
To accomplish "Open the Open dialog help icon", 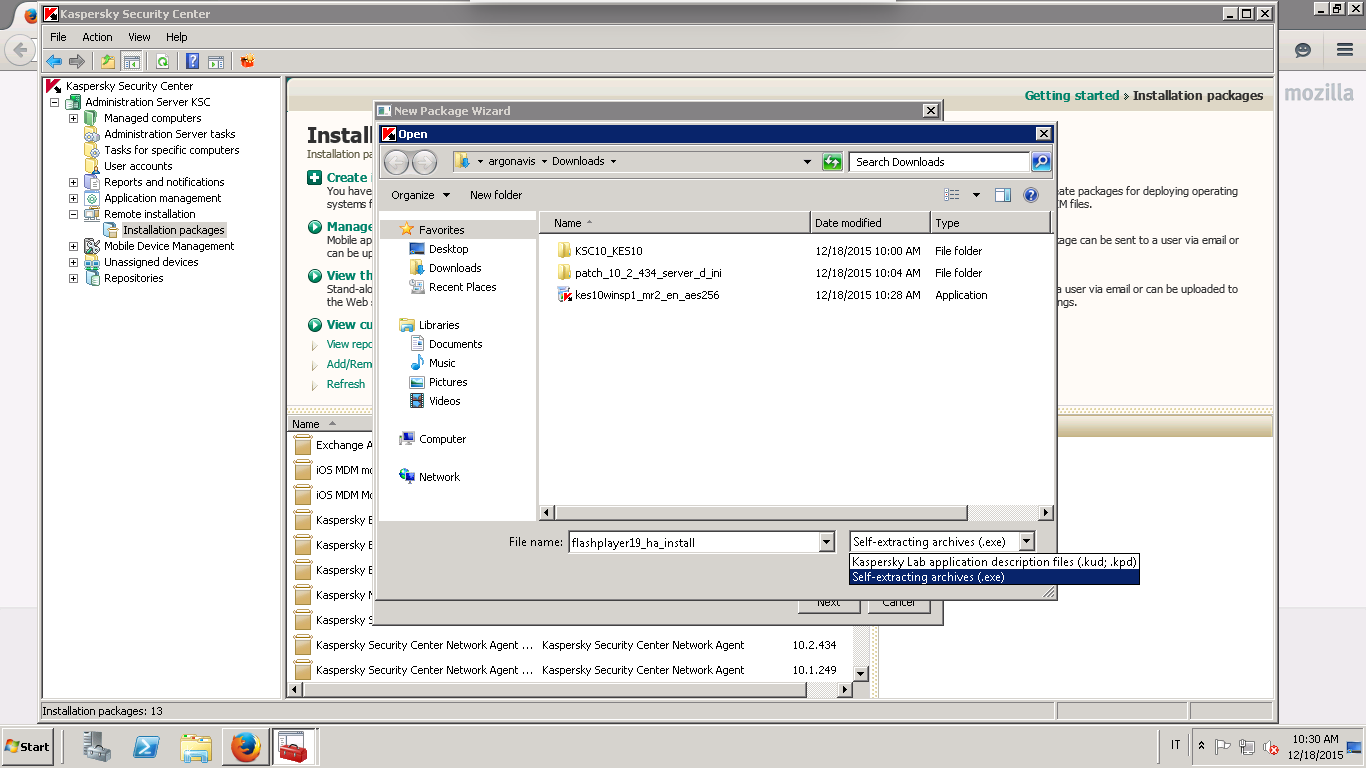I will click(x=1031, y=195).
